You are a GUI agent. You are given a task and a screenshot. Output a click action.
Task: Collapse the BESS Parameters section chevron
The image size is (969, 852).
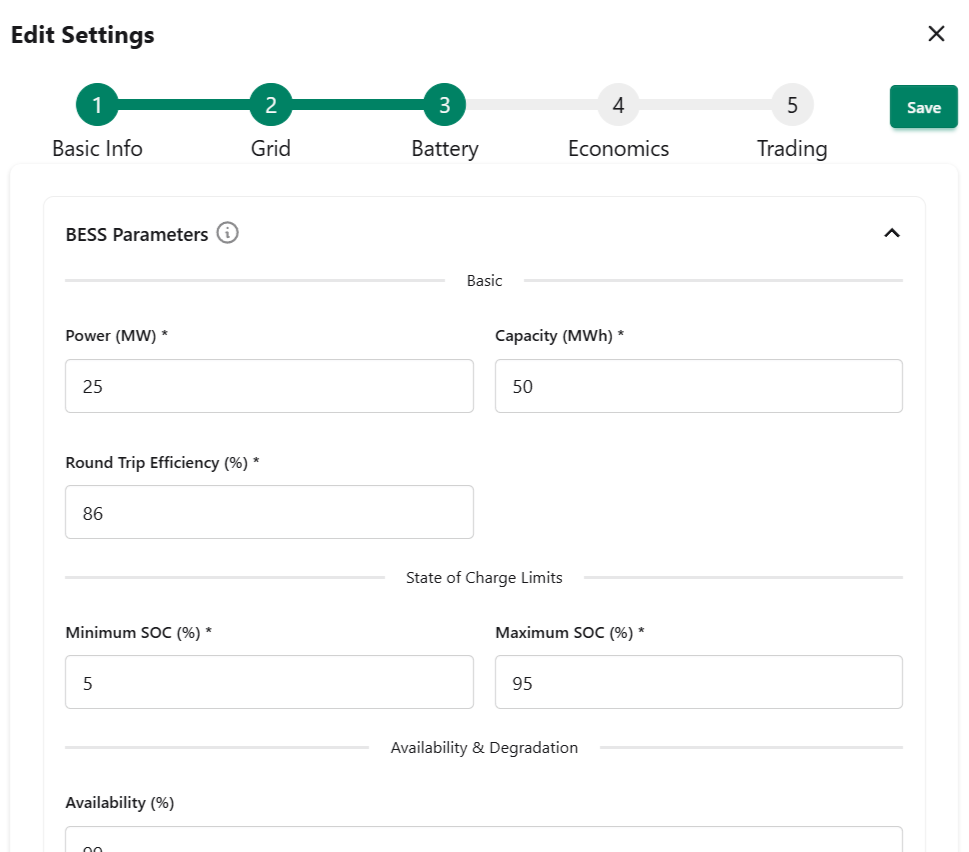point(892,233)
